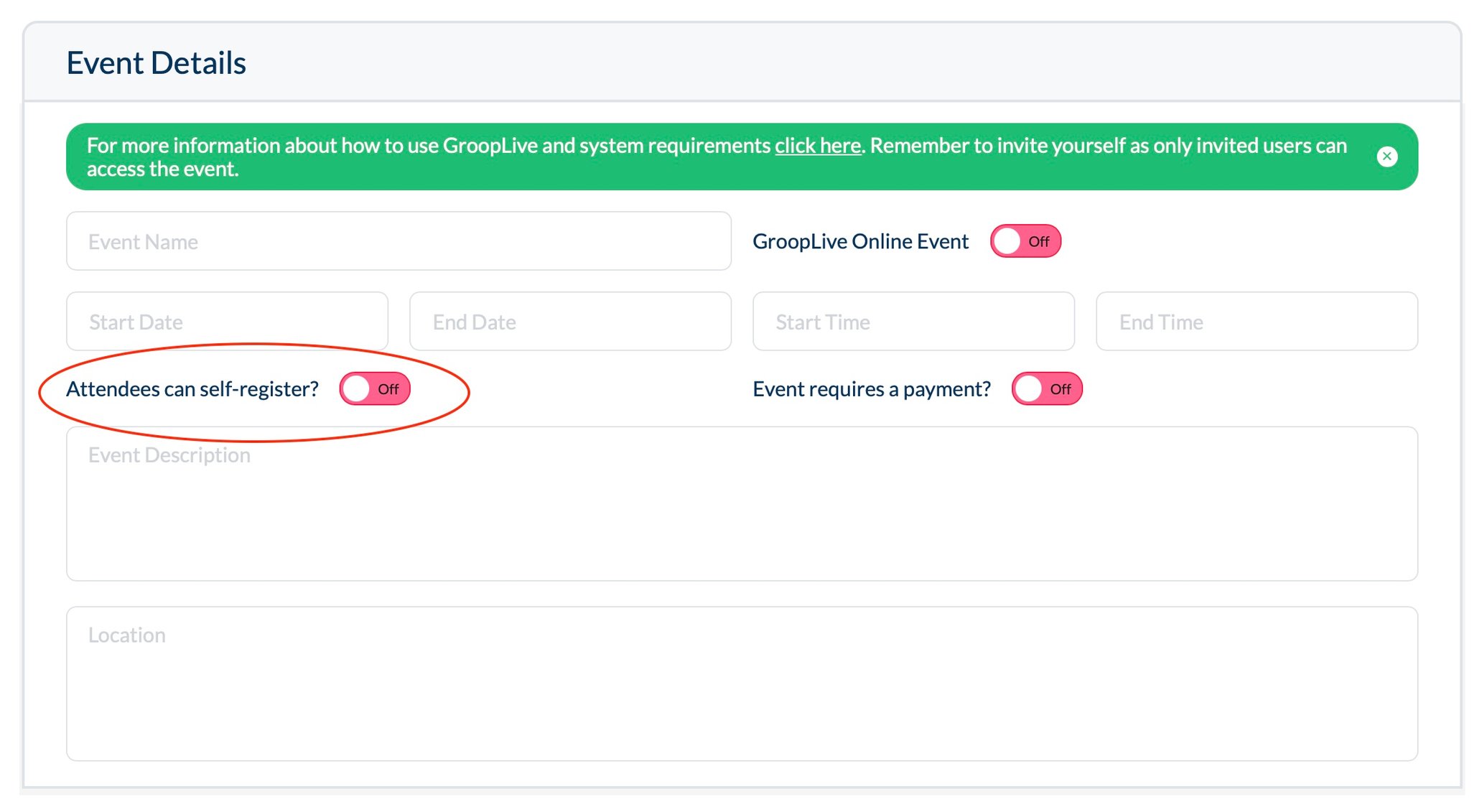The image size is (1482, 812).
Task: Click inside the Location text area
Action: click(742, 683)
